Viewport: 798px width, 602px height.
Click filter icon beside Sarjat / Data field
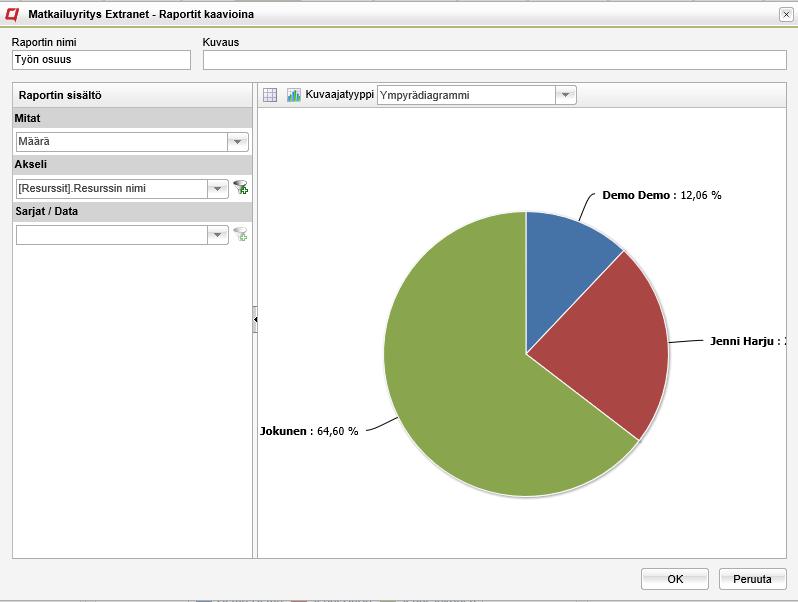tap(241, 234)
